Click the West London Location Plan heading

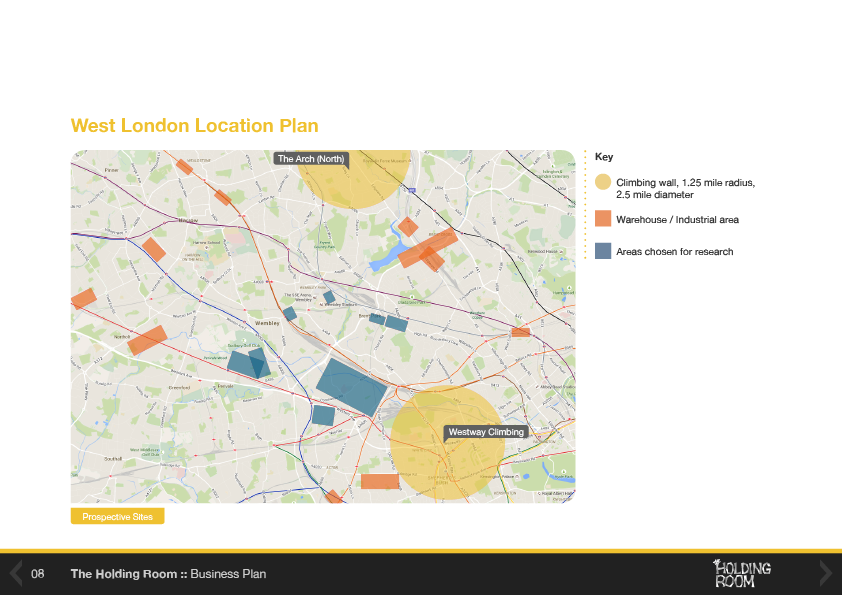(194, 126)
